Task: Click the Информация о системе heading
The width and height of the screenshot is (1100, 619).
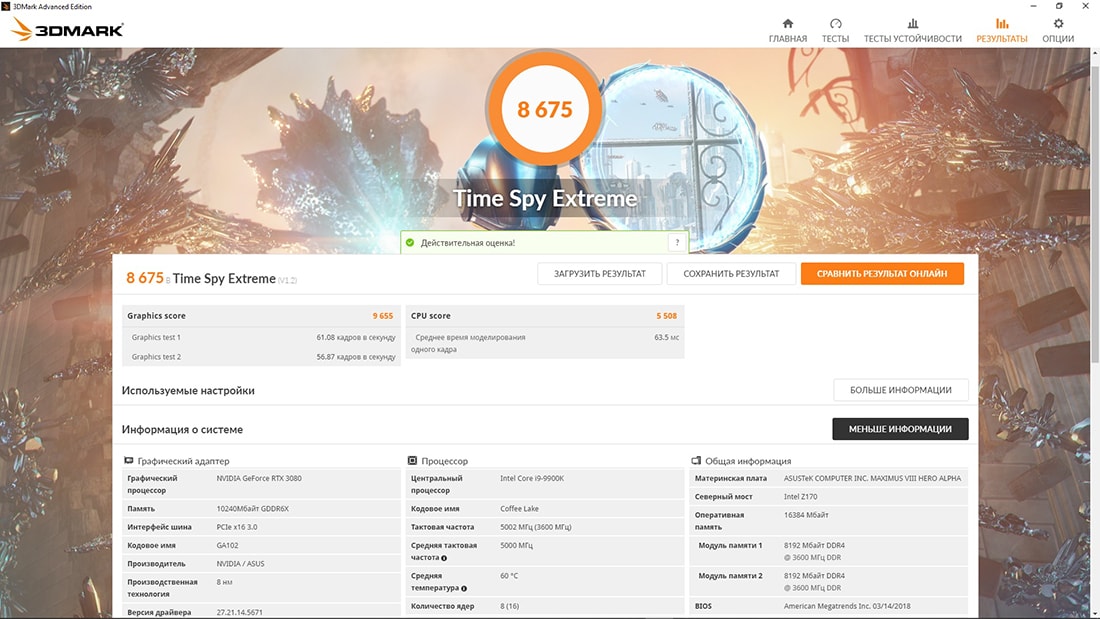Action: click(182, 430)
